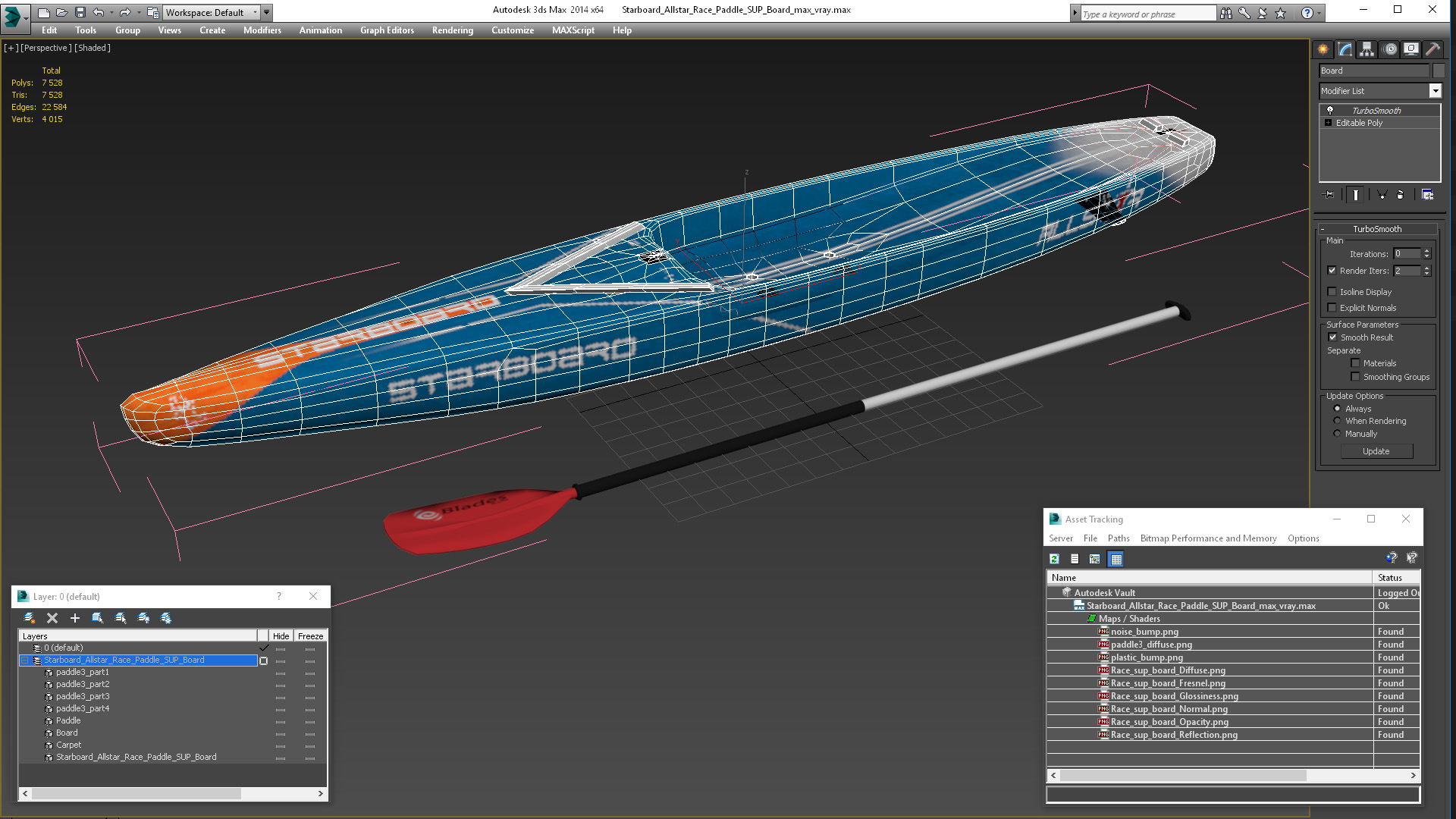This screenshot has height=819, width=1456.
Task: Enable Isoline Display checkbox
Action: (x=1332, y=292)
